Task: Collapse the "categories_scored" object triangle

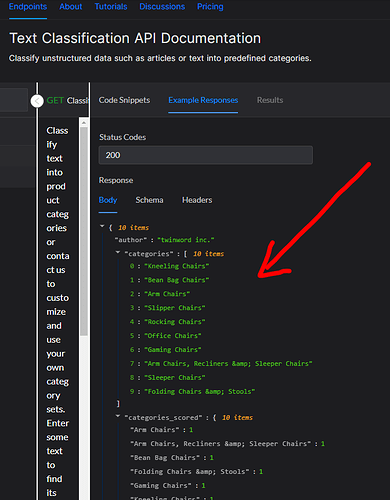Action: point(118,416)
